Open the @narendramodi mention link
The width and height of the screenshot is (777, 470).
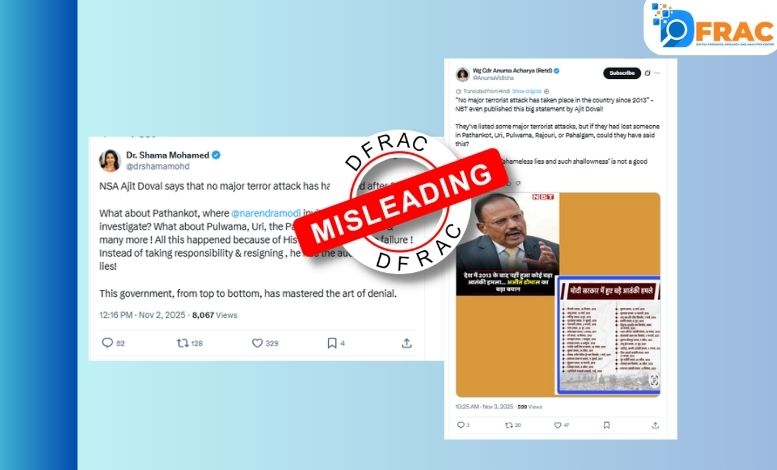[x=266, y=213]
